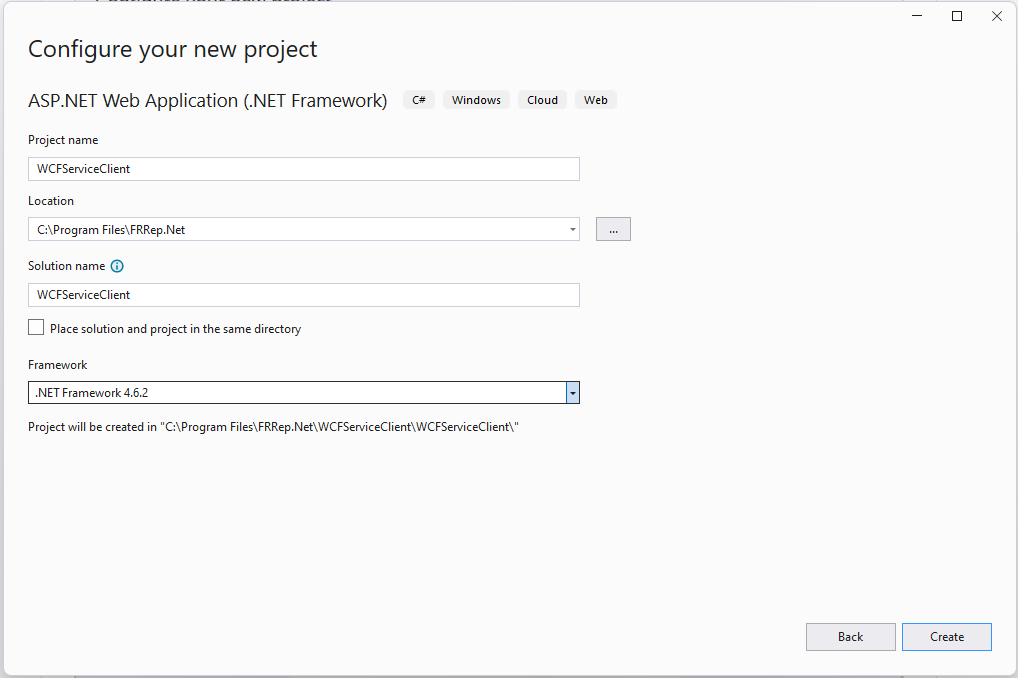Maximize the dialog window

[956, 16]
